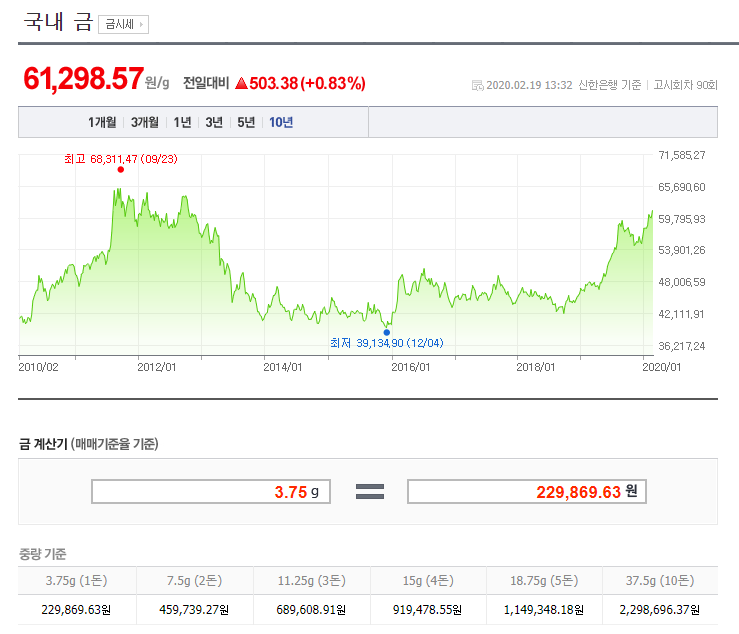Viewport: 739px width, 634px height.
Task: Click the blue 최저 low-point marker dot
Action: 387,332
